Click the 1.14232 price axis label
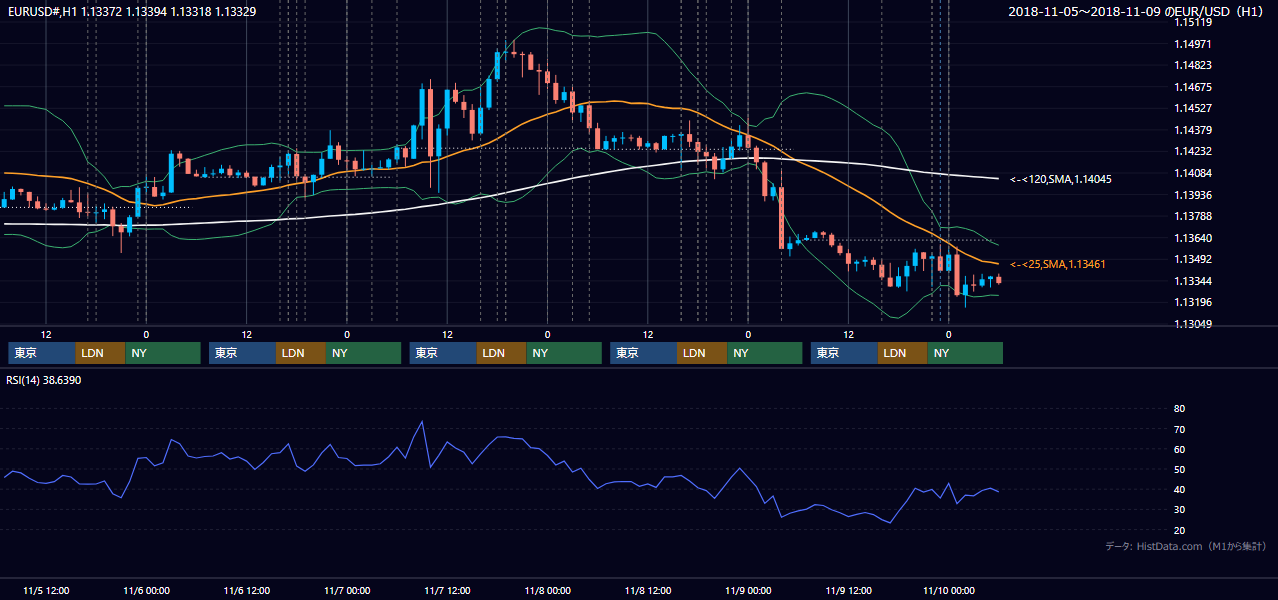Viewport: 1278px width, 600px height. click(x=1193, y=151)
